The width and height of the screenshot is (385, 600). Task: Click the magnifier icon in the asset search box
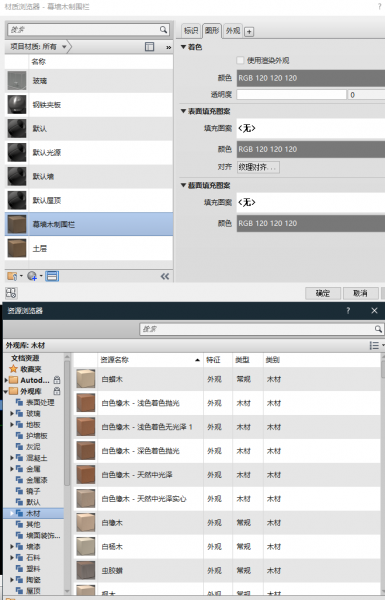378,329
